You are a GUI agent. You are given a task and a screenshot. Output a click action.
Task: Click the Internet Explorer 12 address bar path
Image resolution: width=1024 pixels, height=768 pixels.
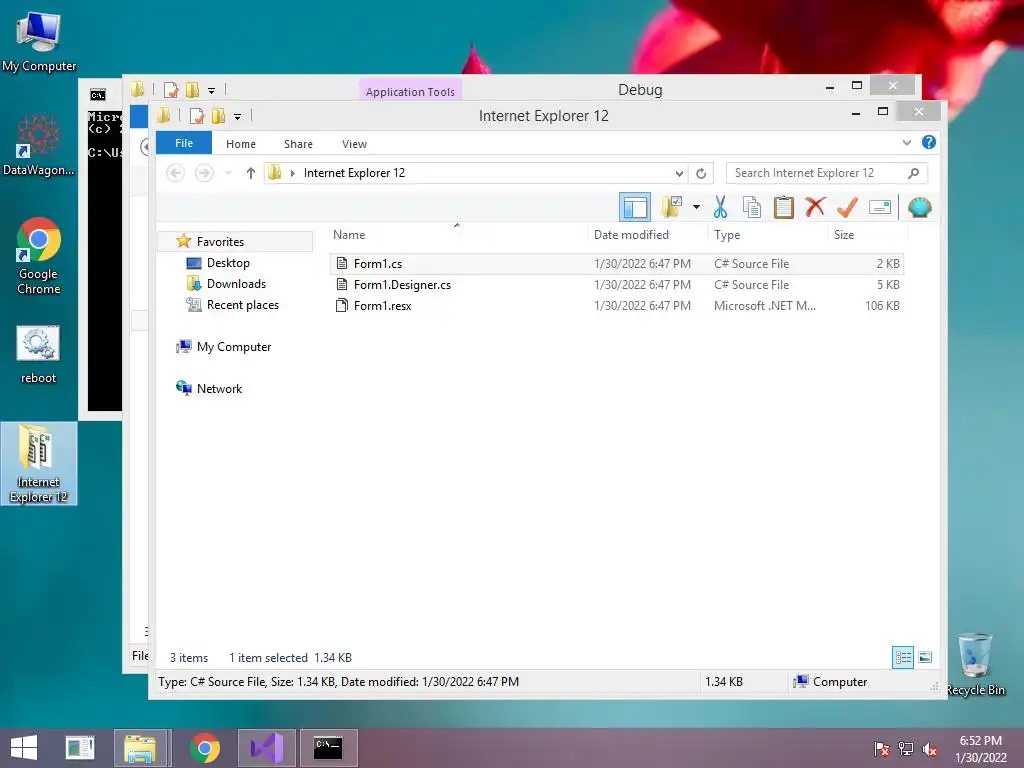pos(354,173)
